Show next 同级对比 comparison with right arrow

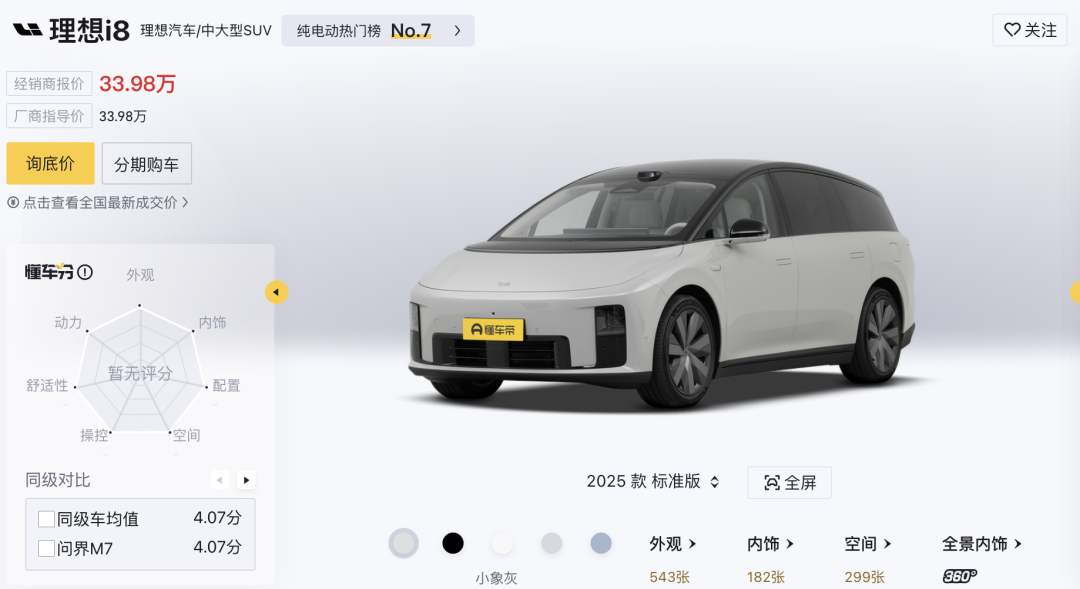point(246,480)
